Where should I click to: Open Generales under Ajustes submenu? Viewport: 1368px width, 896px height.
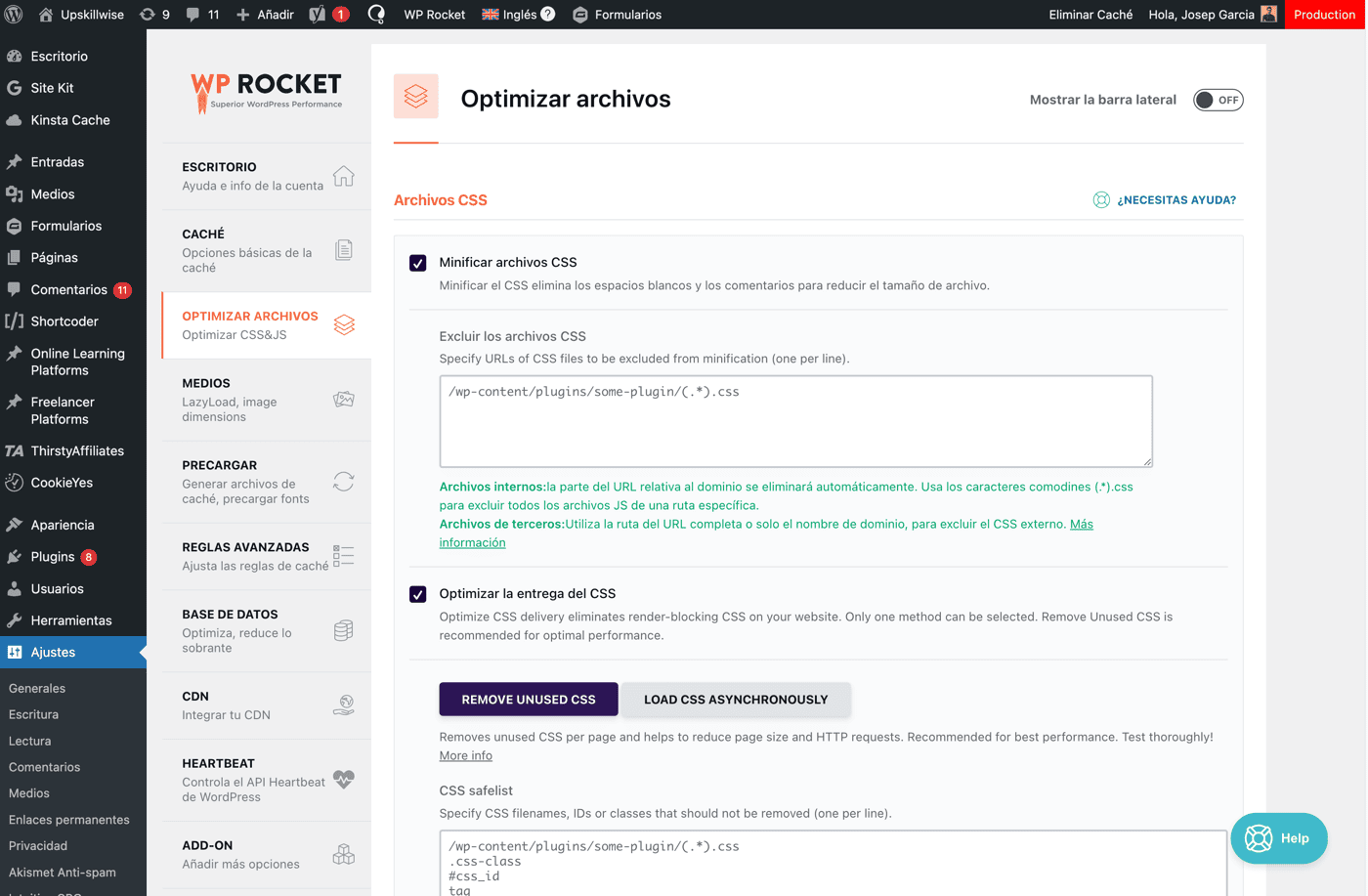click(37, 689)
